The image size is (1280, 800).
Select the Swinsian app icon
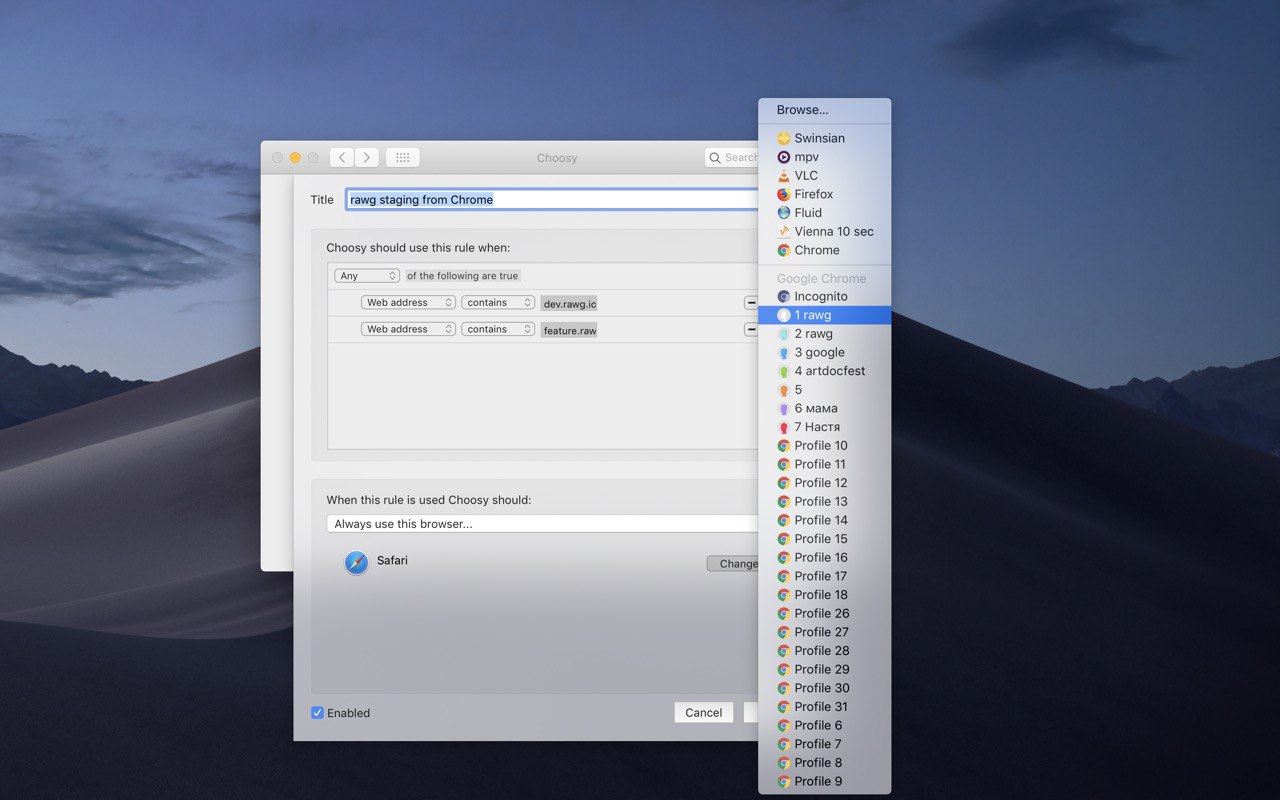tap(784, 138)
